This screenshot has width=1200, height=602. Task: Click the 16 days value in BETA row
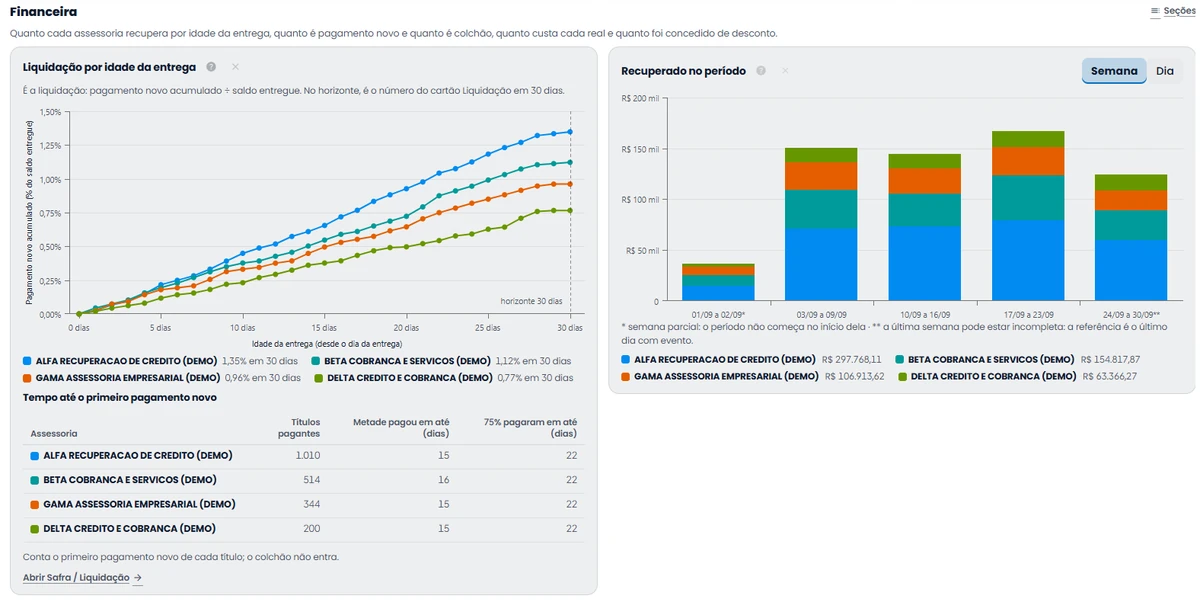coord(444,480)
